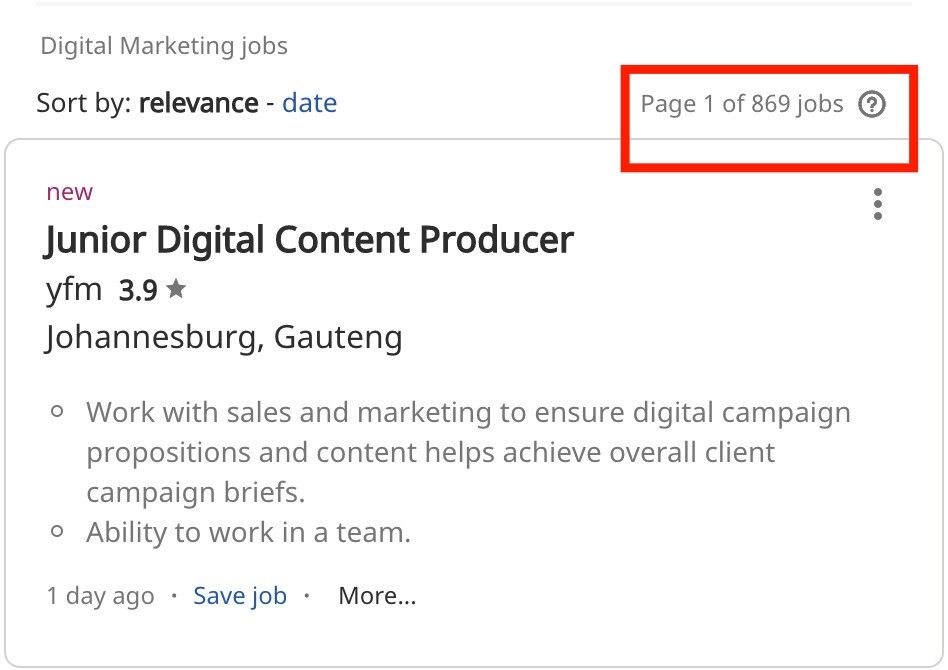948x670 pixels.
Task: Click the Johannesburg, Gauteng location text
Action: [222, 338]
